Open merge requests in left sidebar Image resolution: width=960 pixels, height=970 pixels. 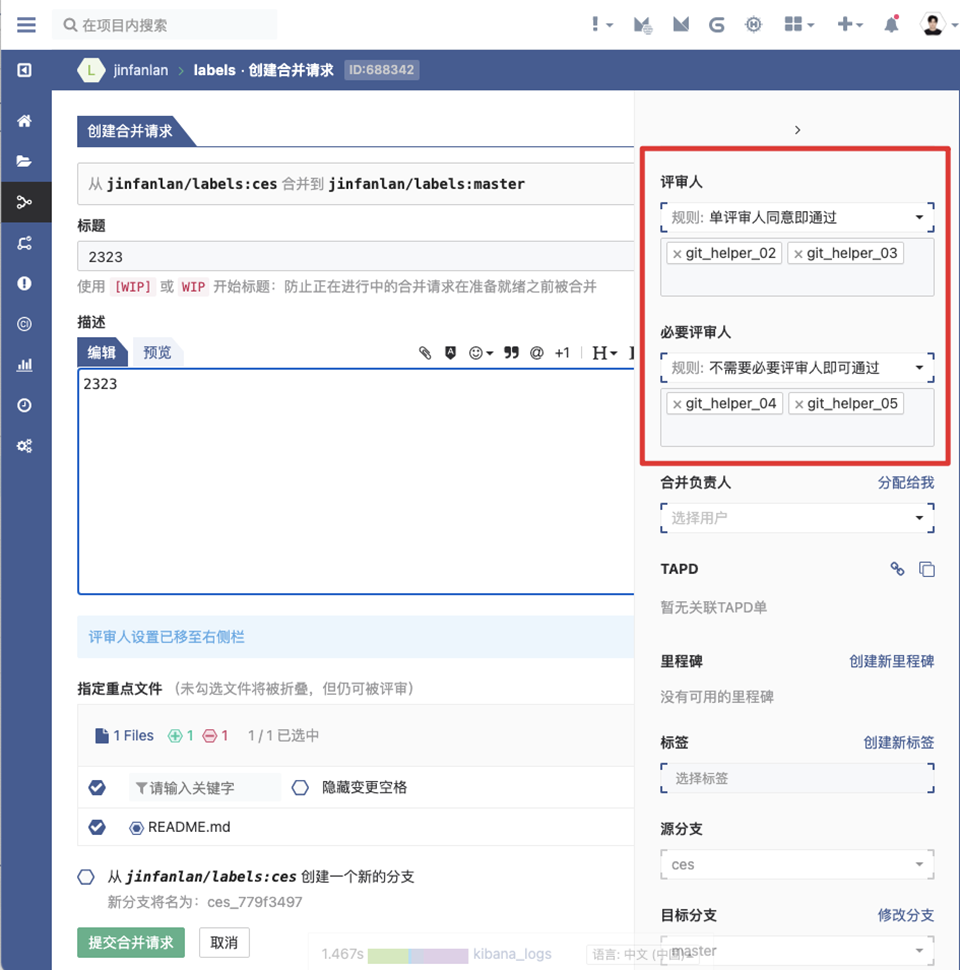pyautogui.click(x=25, y=202)
